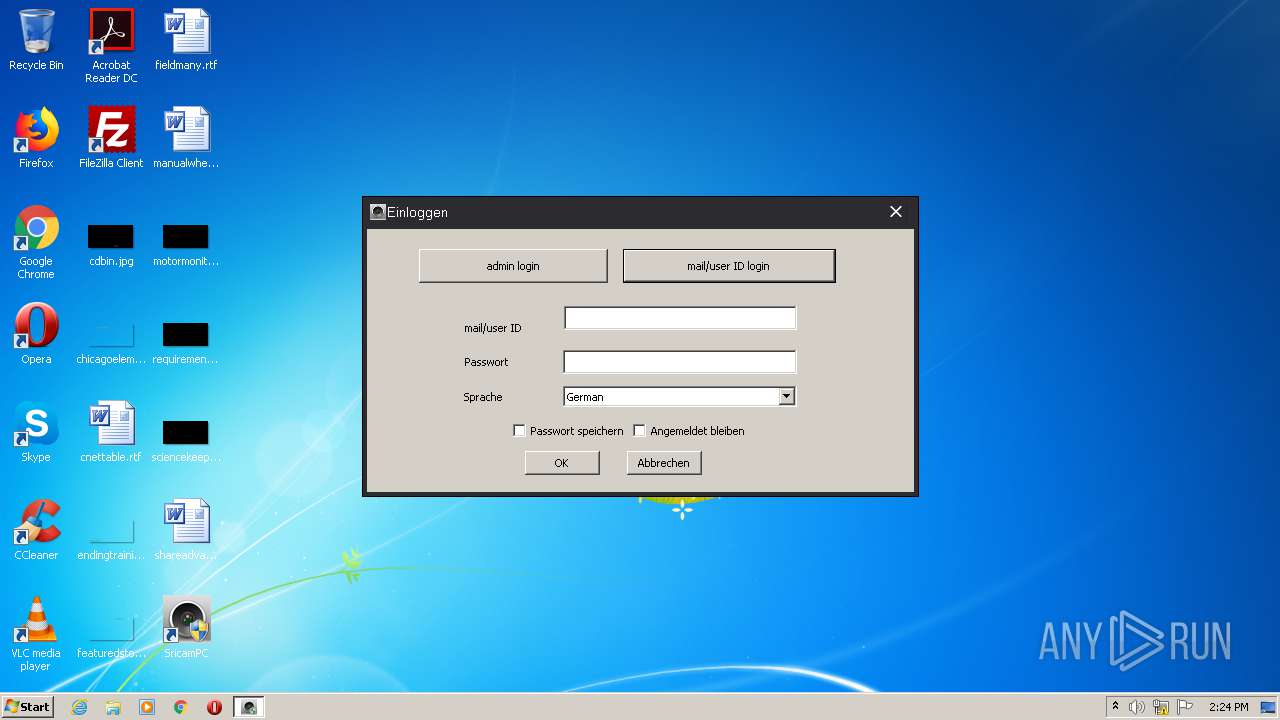Launch Opera desktop shortcut

36,334
